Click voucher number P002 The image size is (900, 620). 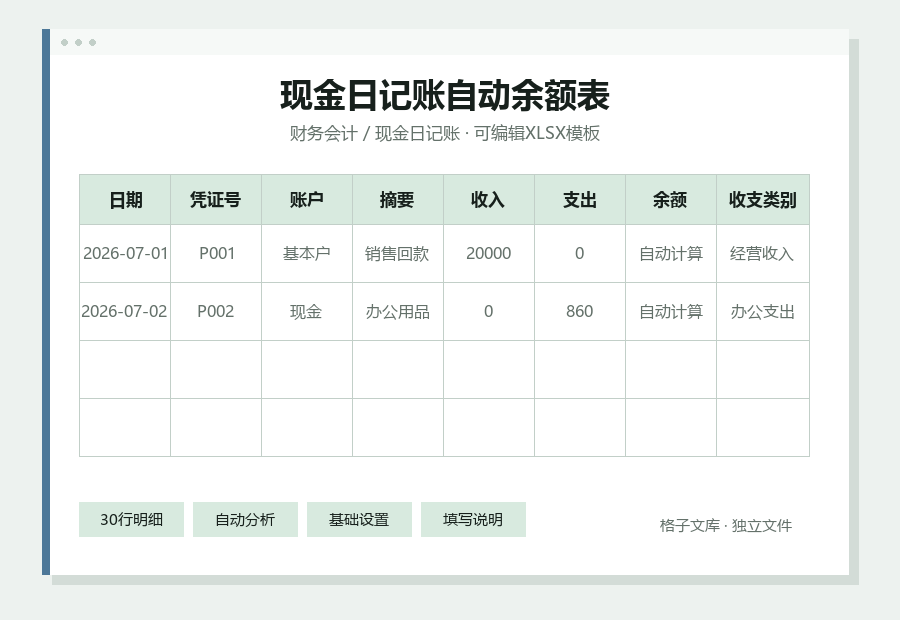[x=216, y=311]
